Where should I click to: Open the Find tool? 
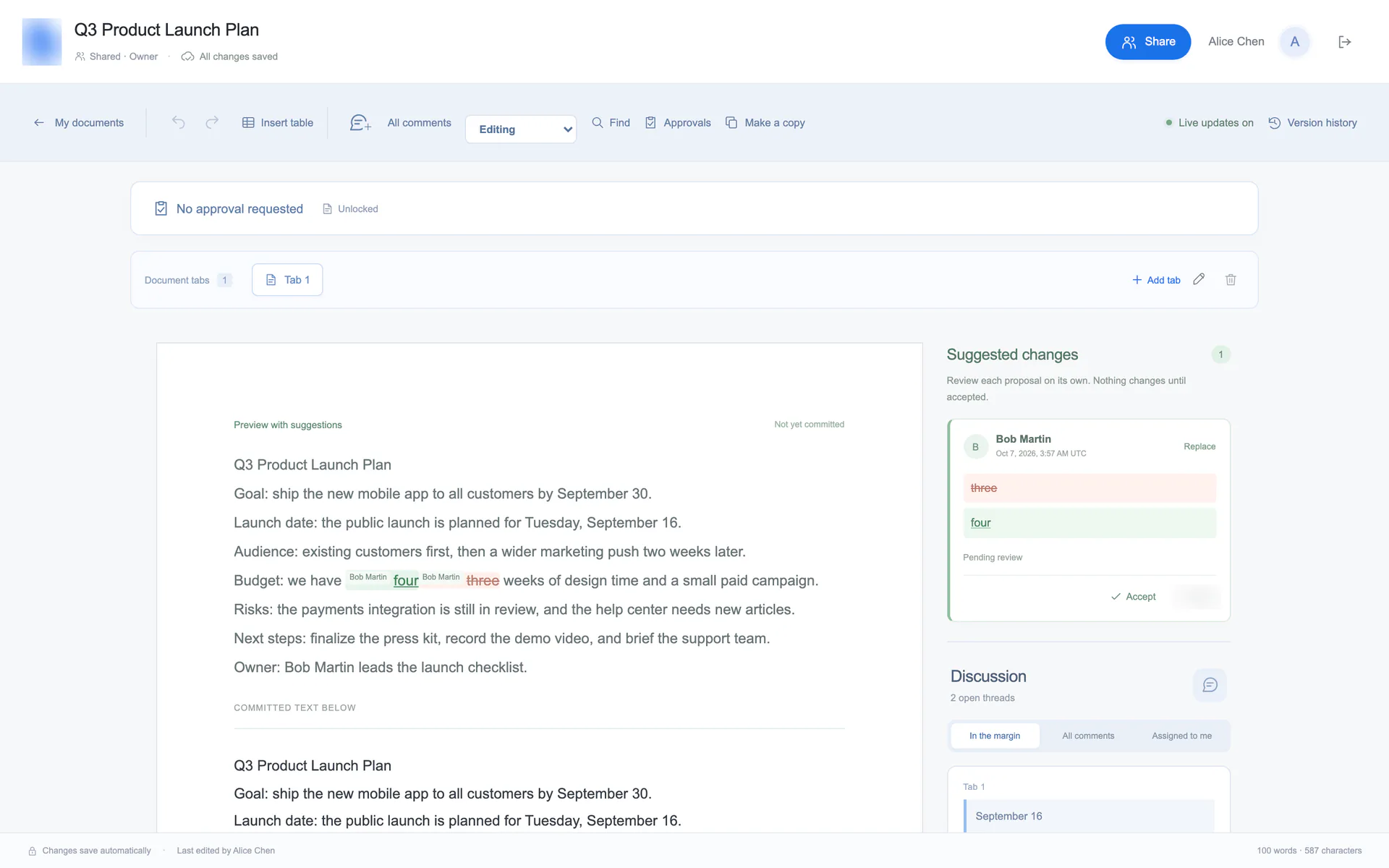(x=611, y=122)
